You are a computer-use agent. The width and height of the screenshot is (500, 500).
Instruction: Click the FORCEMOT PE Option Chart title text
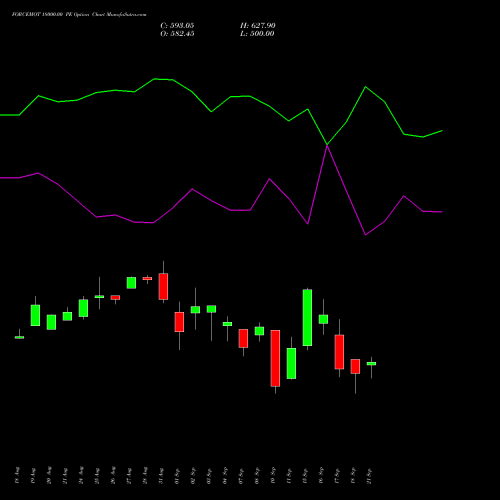click(79, 15)
